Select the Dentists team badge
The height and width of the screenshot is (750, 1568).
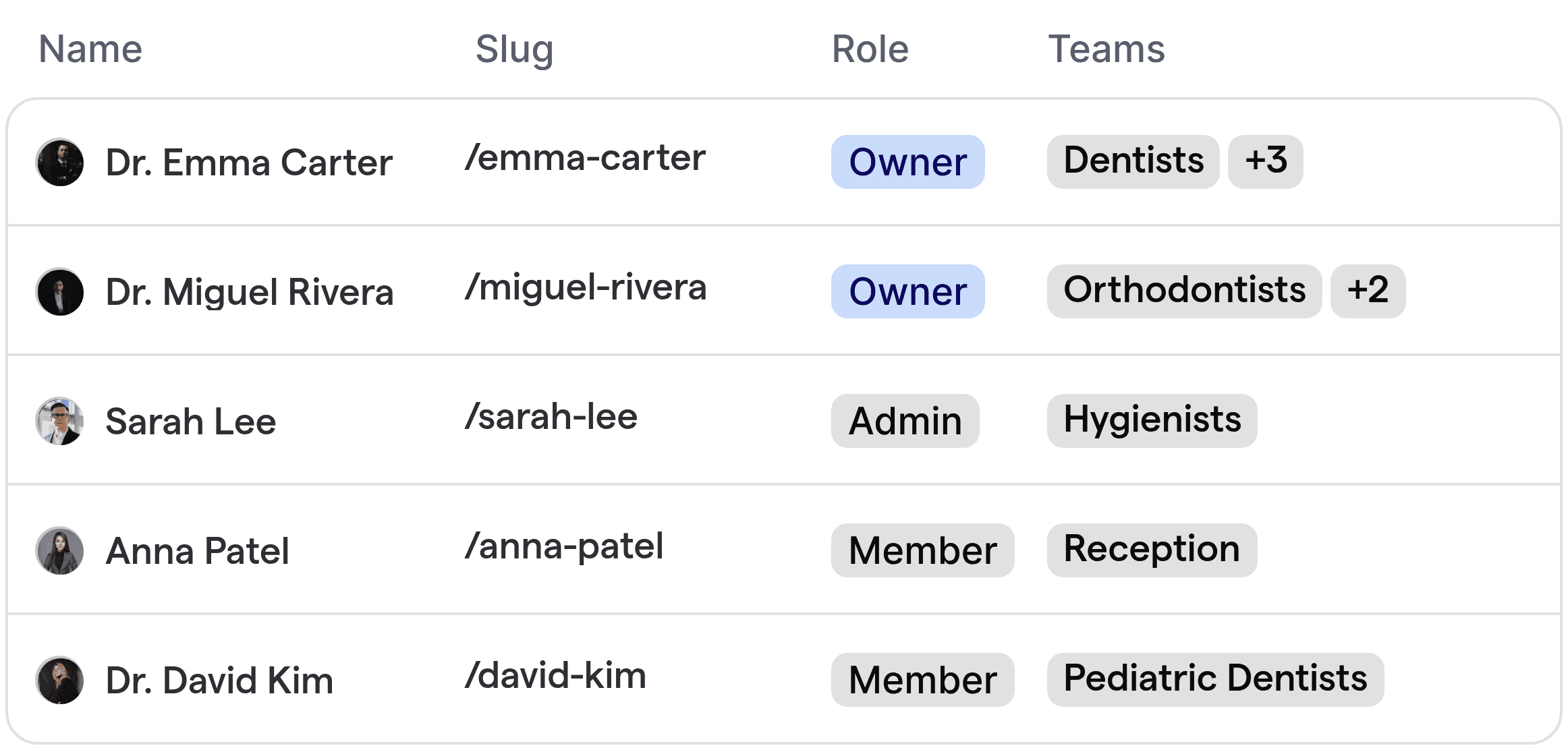click(1132, 161)
